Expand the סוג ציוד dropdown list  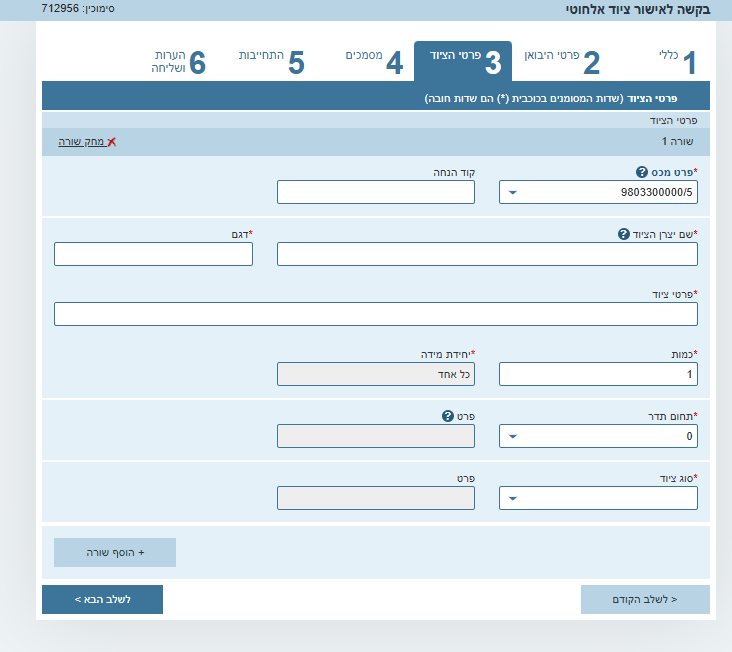tap(513, 498)
